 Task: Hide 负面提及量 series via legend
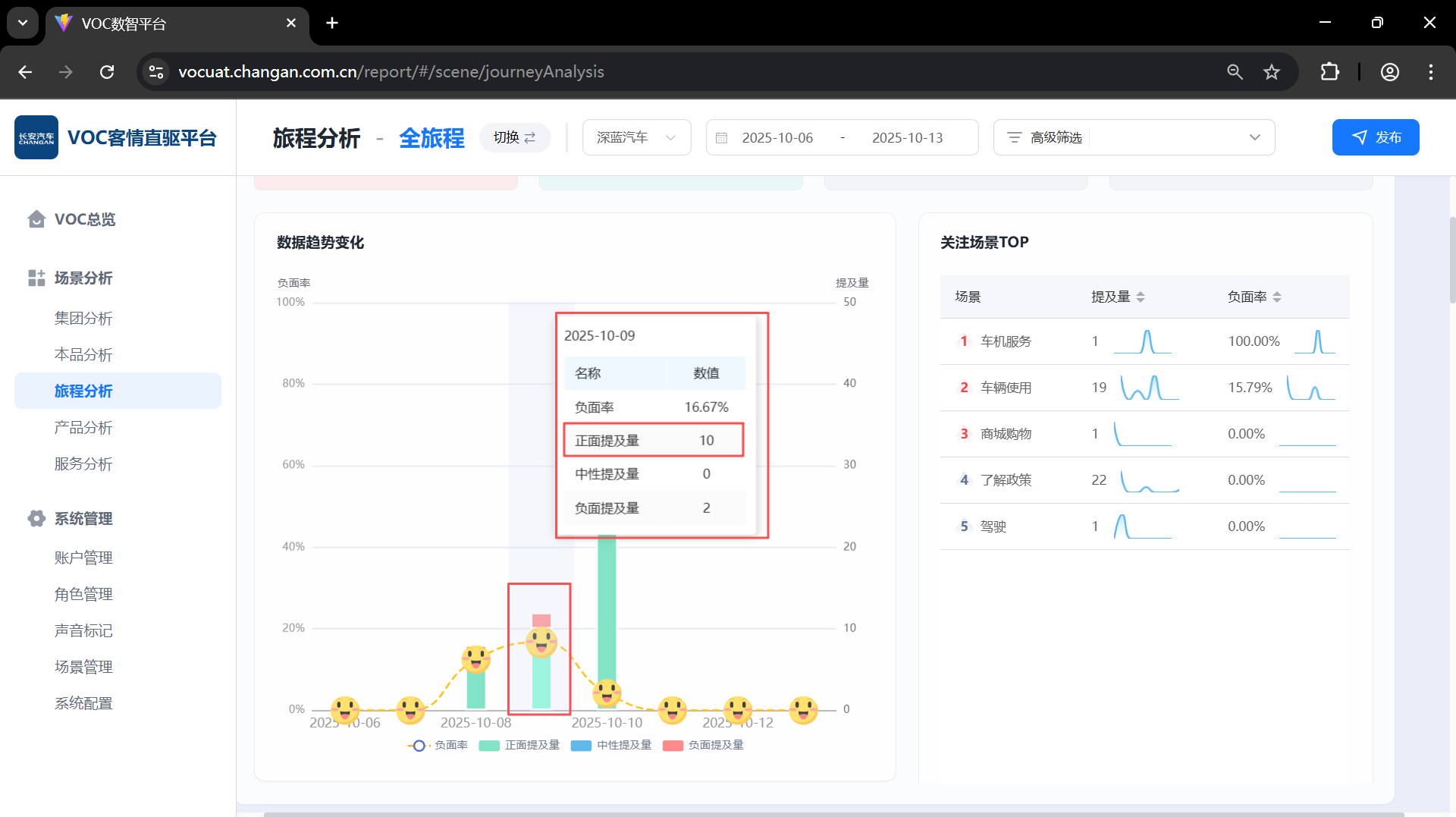click(x=703, y=746)
